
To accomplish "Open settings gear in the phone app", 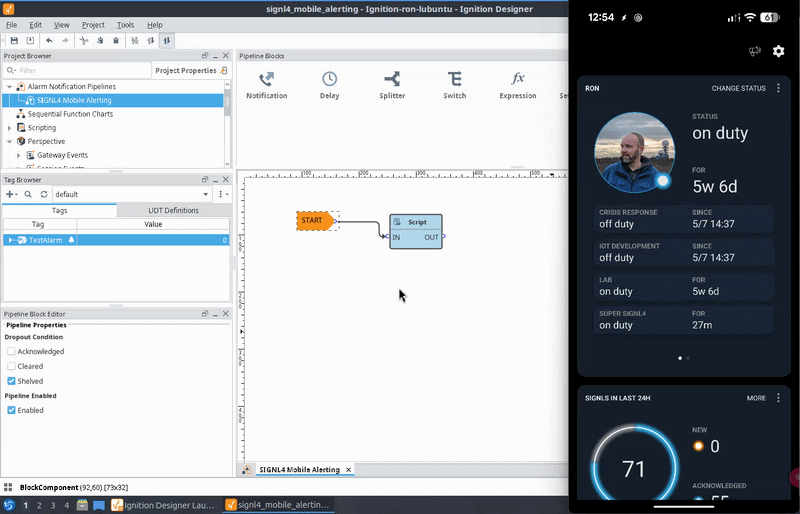I will click(x=778, y=51).
